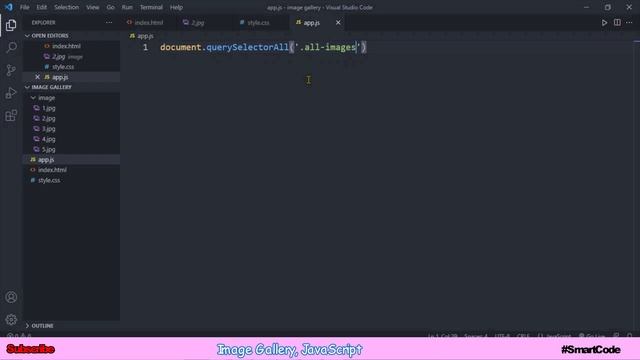
Task: Switch to the style.css tab
Action: (258, 23)
